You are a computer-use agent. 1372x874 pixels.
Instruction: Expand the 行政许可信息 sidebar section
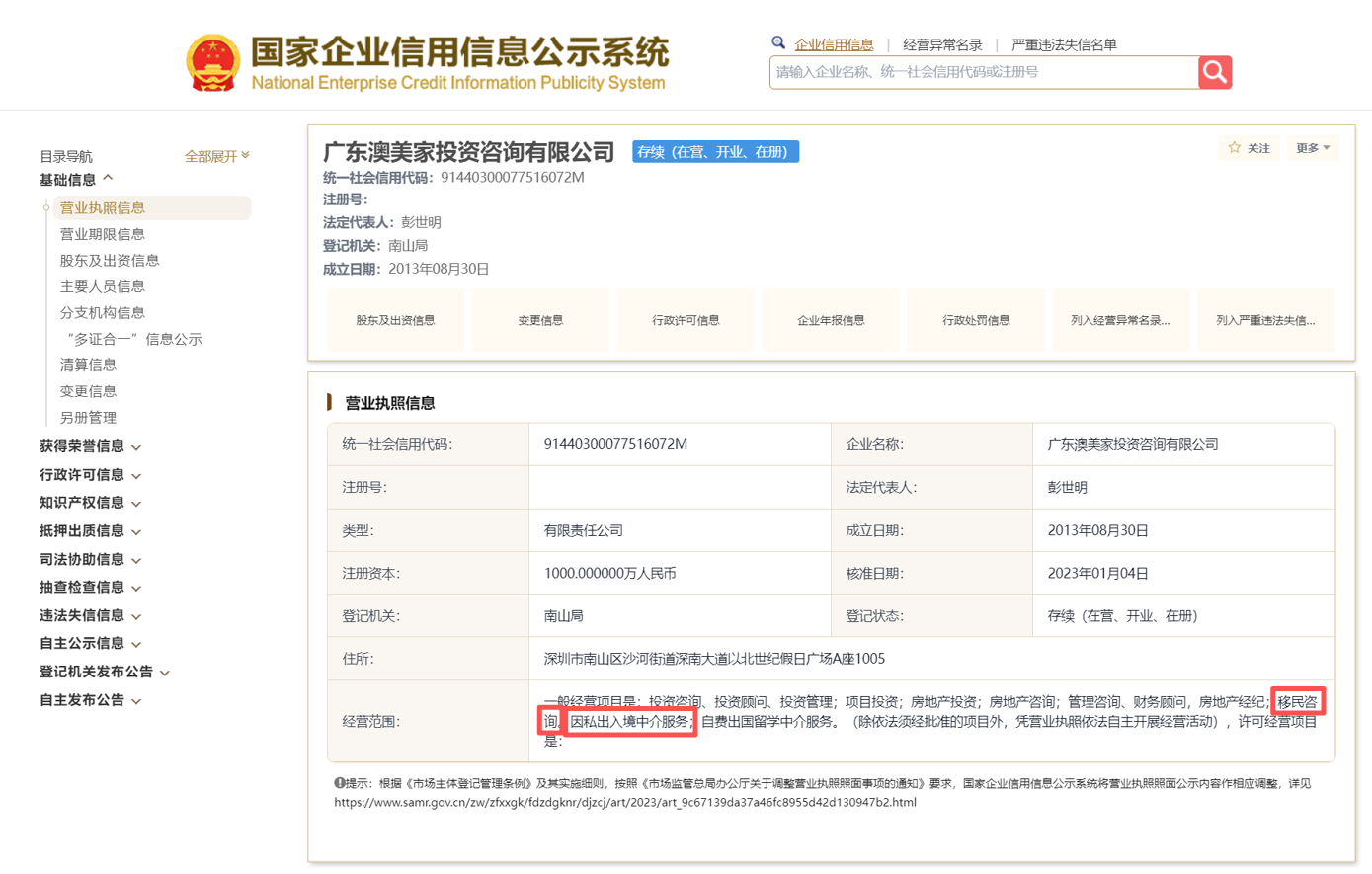[90, 475]
